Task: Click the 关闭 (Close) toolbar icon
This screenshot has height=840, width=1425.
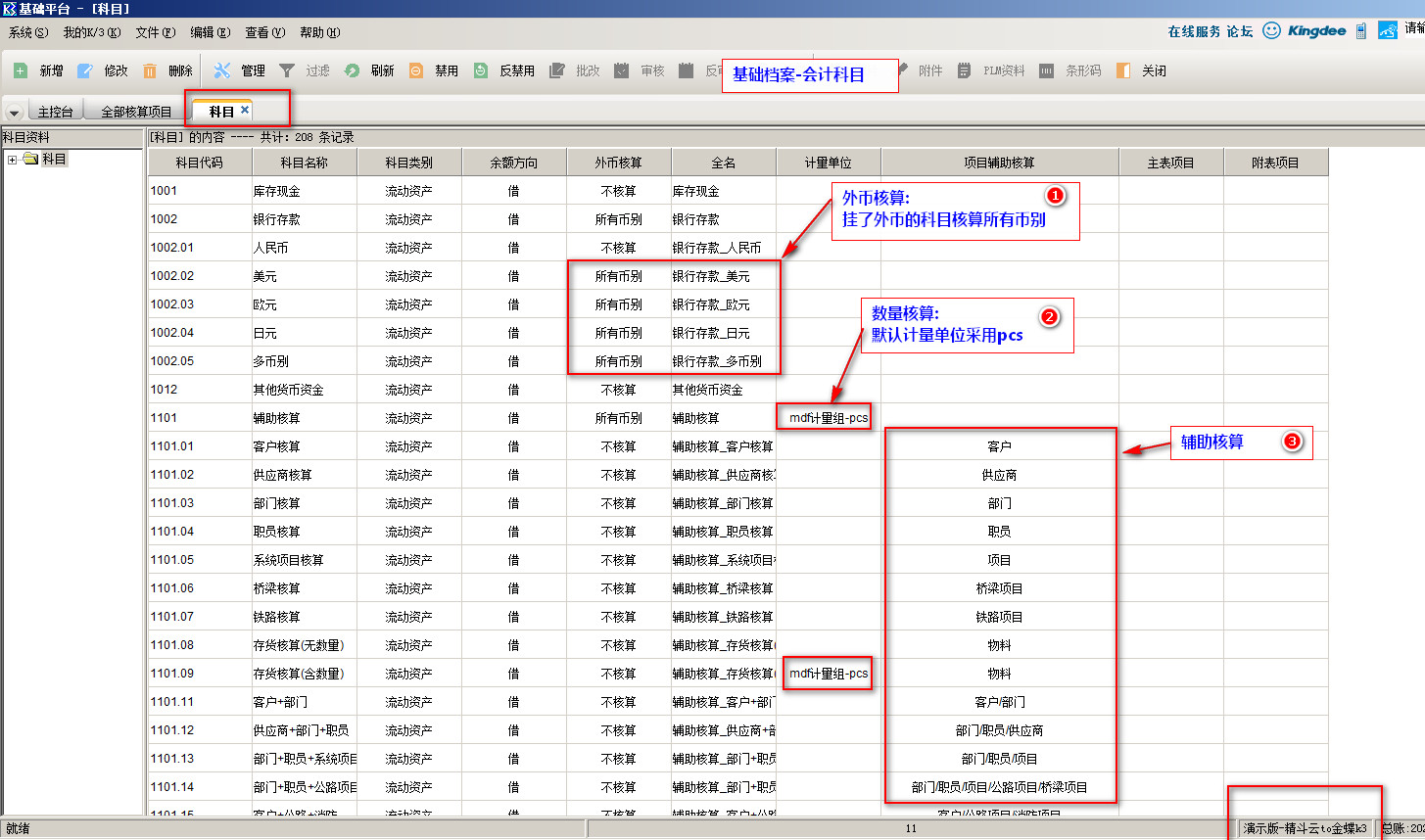Action: (x=1123, y=70)
